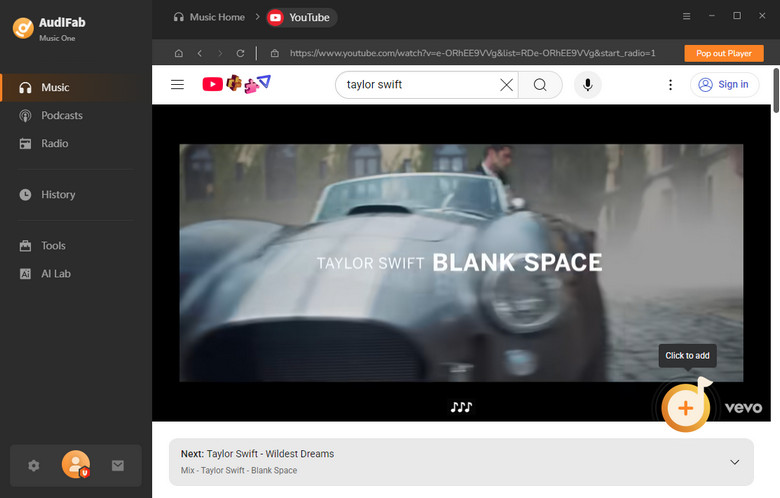Click the YouTube URL address field
The width and height of the screenshot is (780, 498).
(x=473, y=53)
